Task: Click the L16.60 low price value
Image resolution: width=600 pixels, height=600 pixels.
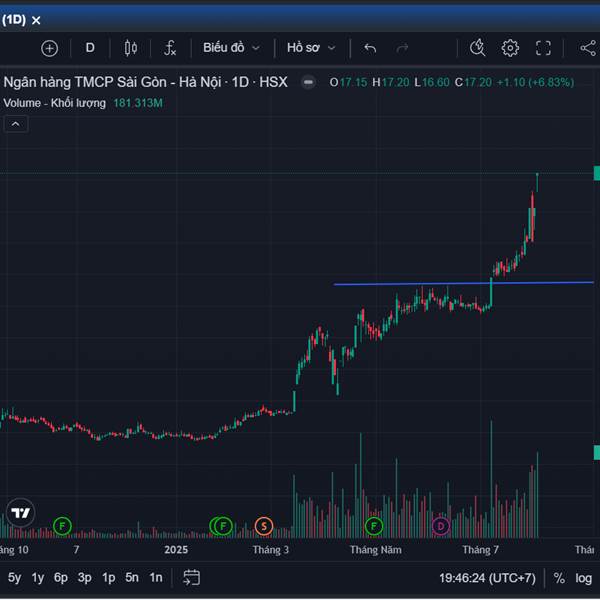Action: point(432,82)
